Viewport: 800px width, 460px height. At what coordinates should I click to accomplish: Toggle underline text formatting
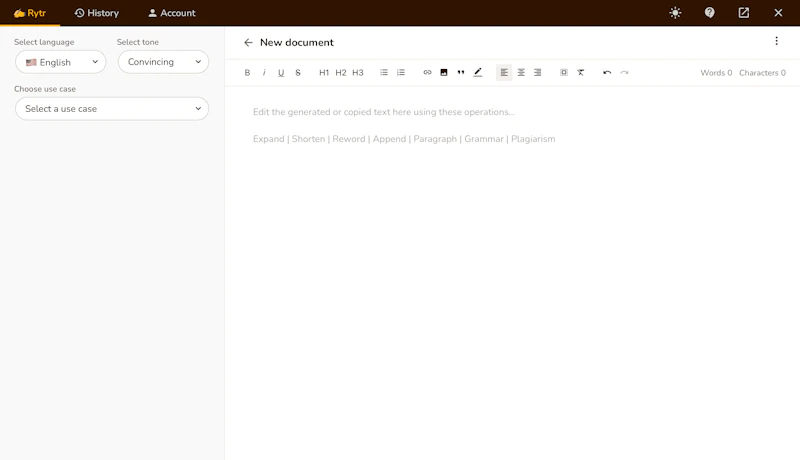coord(281,73)
